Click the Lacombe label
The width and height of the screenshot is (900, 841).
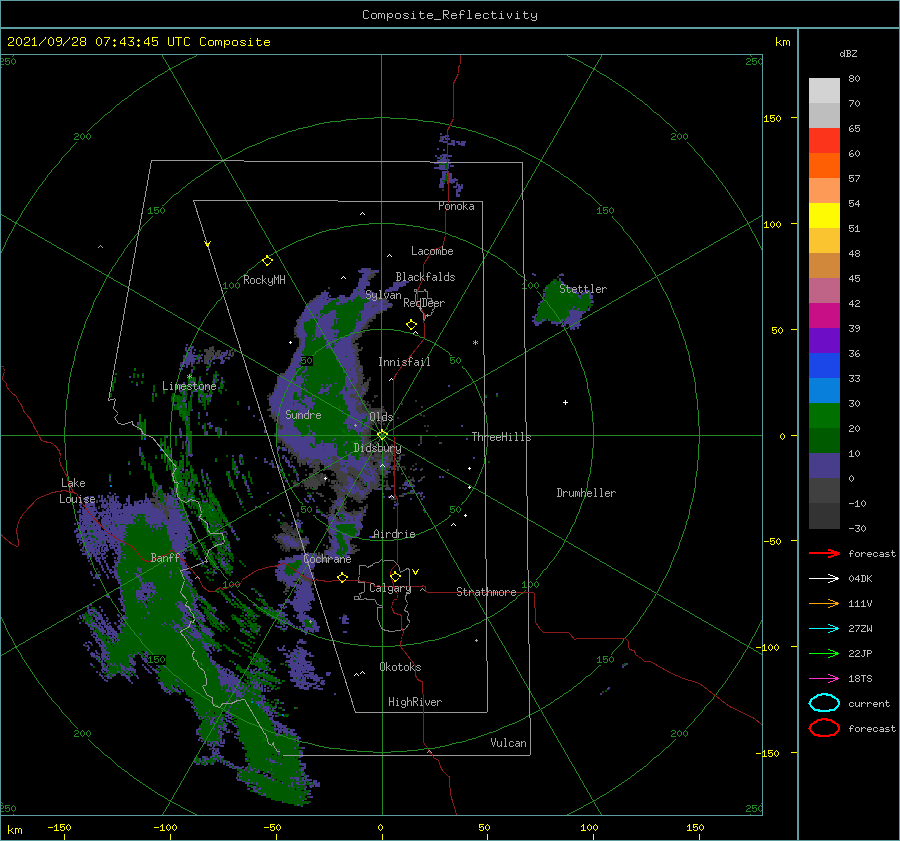pos(432,251)
